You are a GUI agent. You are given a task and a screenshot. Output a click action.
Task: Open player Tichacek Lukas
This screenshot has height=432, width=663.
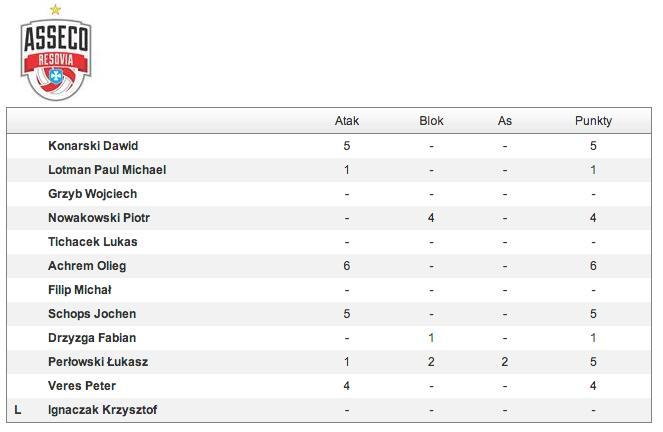[x=93, y=242]
